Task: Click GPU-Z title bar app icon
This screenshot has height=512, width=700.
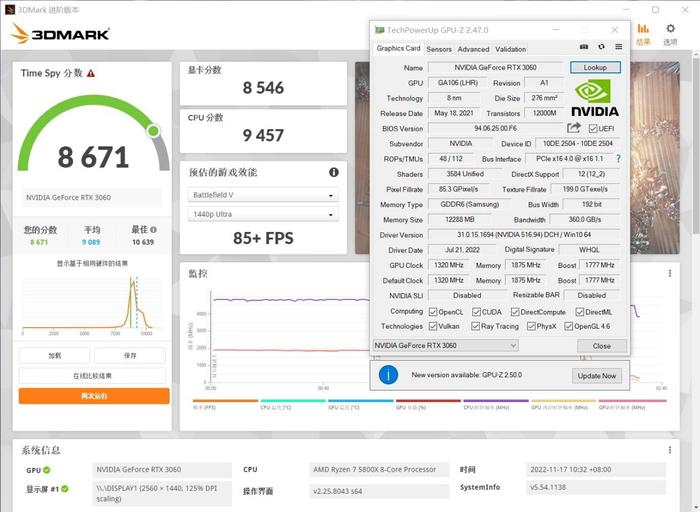Action: click(379, 30)
